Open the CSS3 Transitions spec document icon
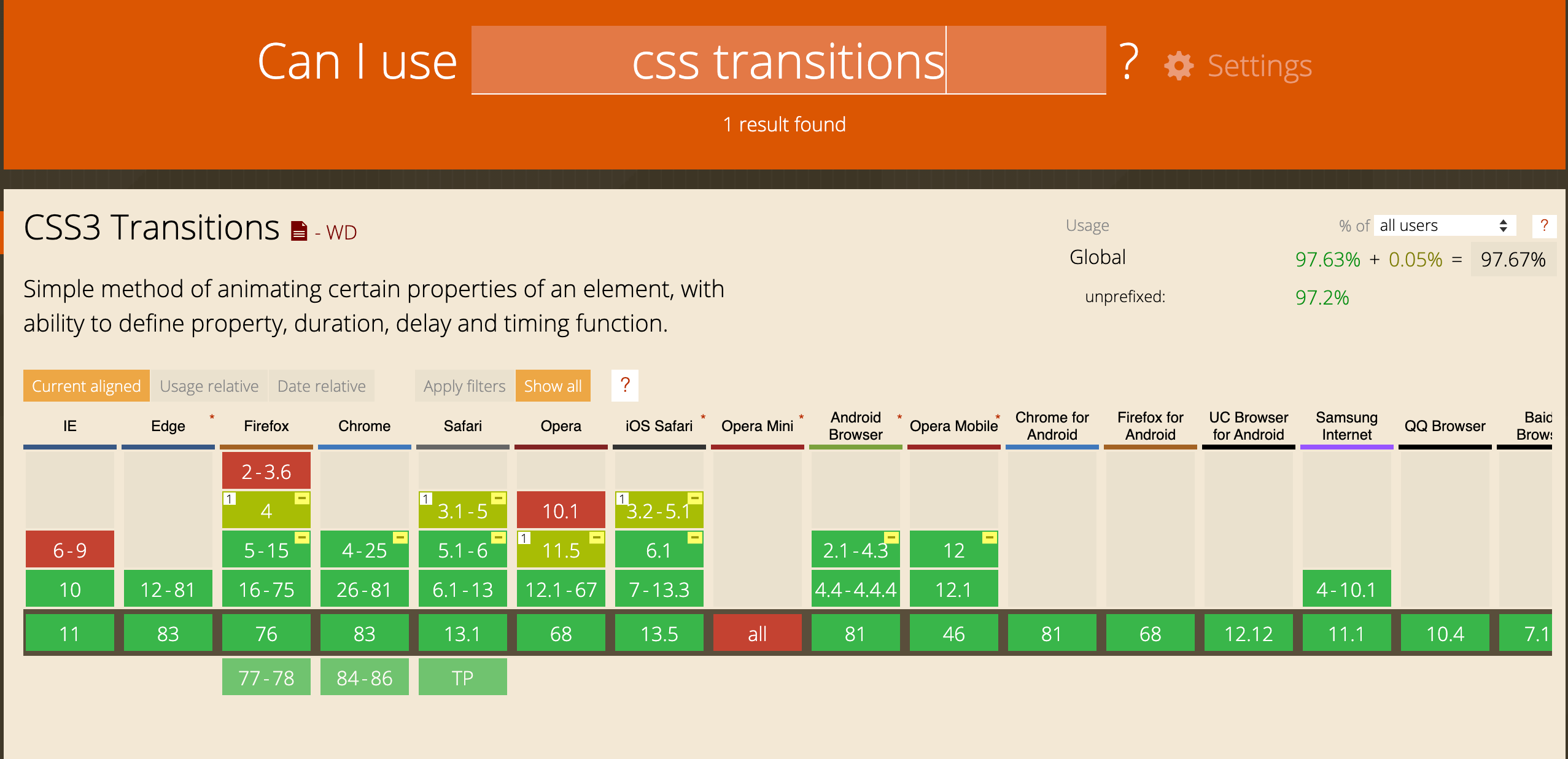Image resolution: width=1568 pixels, height=759 pixels. tap(299, 231)
